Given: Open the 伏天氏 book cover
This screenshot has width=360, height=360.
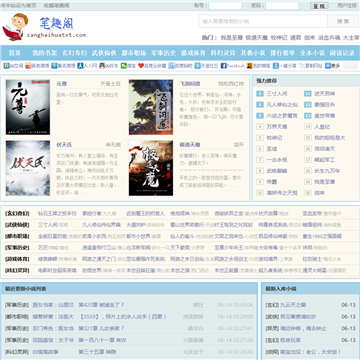Looking at the screenshot, I should (x=28, y=168).
